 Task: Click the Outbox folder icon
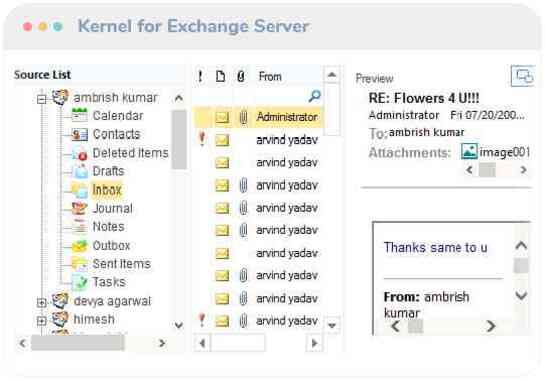(80, 245)
